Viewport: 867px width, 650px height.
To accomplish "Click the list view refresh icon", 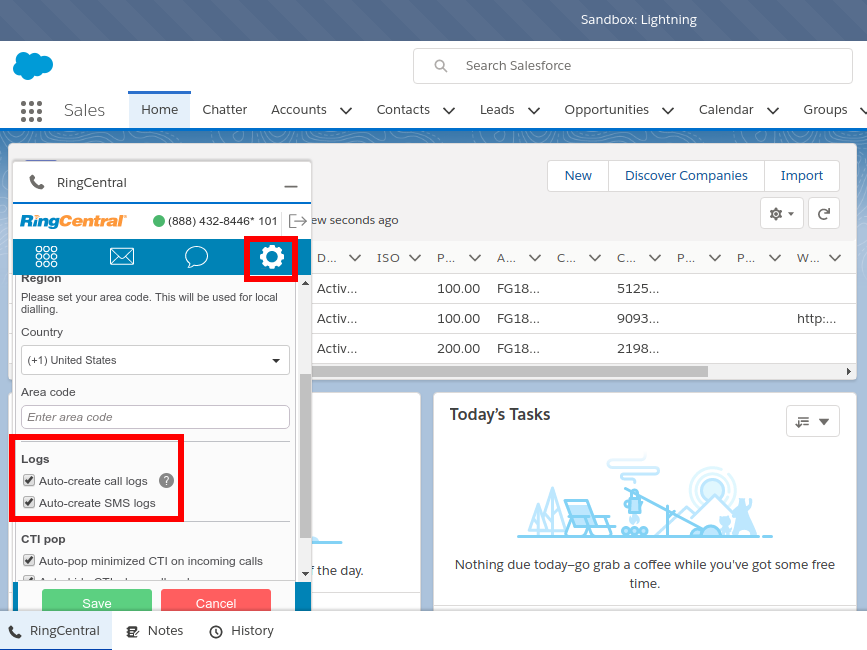I will coord(824,213).
